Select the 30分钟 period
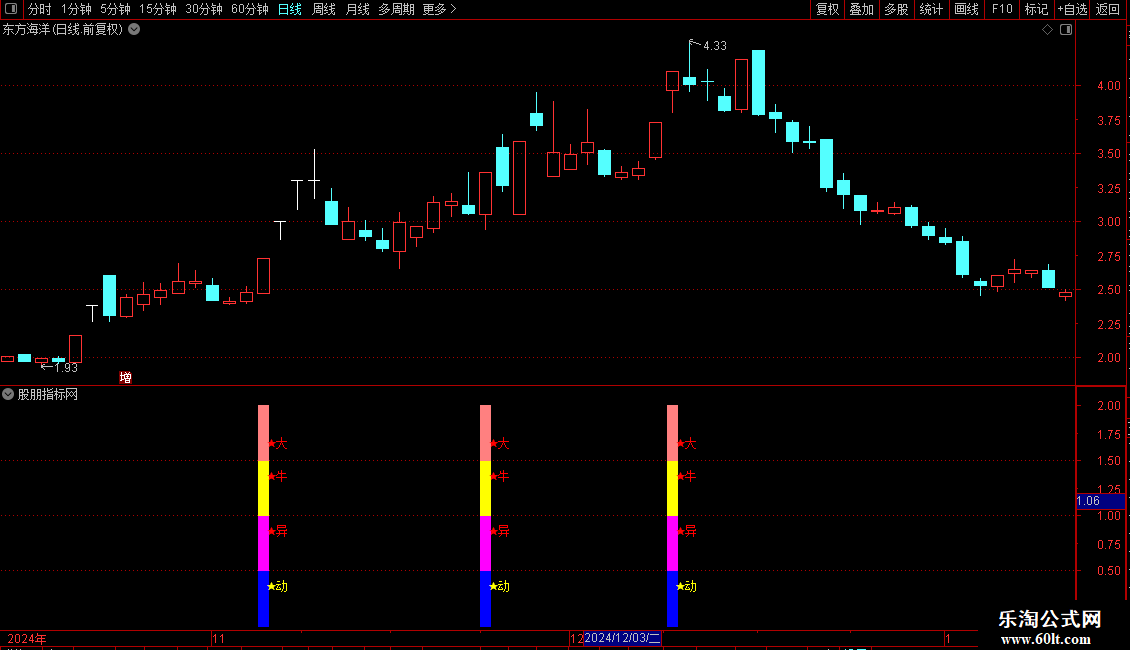1130x650 pixels. (x=204, y=9)
